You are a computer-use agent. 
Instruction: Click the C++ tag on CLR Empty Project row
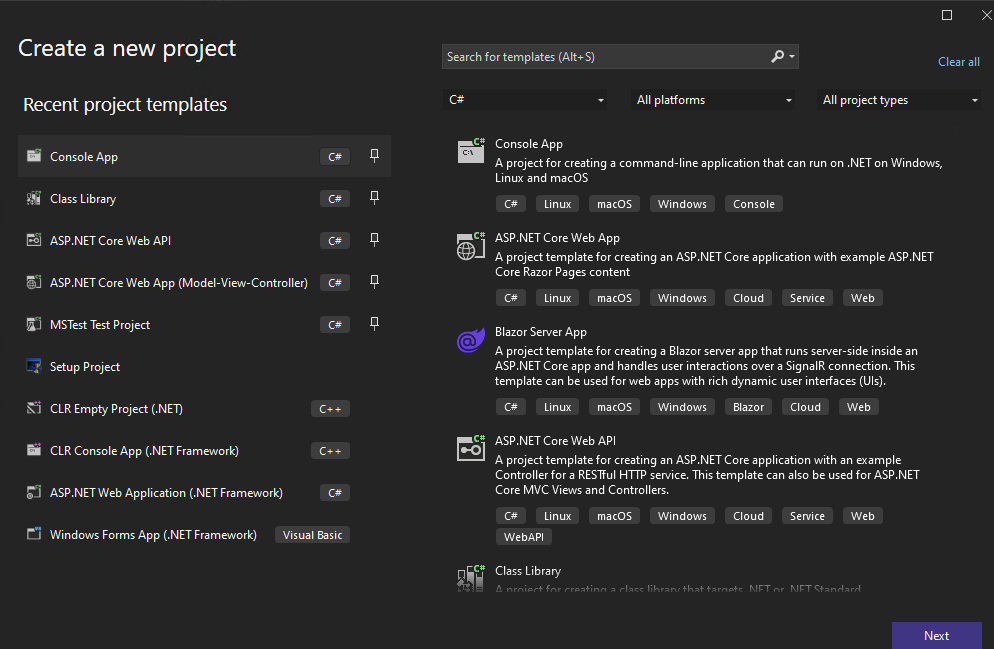click(x=330, y=409)
